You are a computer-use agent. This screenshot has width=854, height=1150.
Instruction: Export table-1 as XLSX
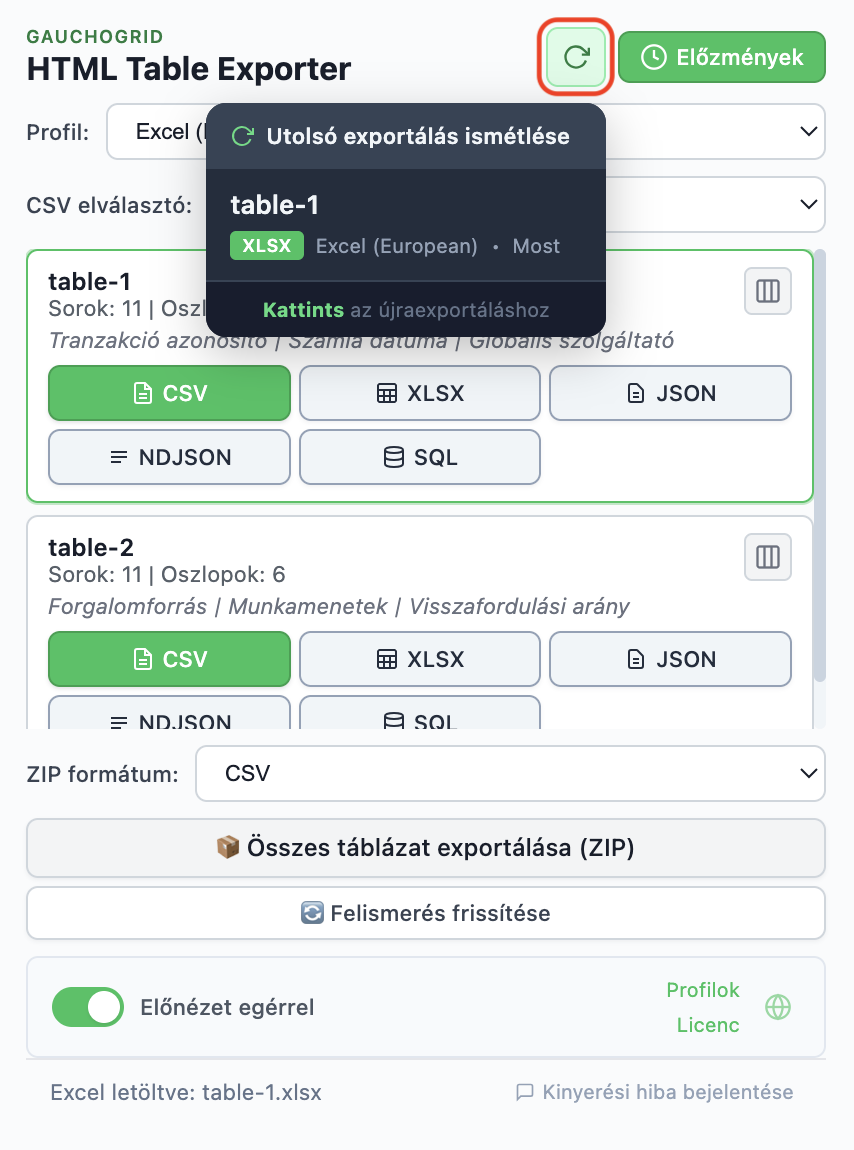[x=420, y=393]
